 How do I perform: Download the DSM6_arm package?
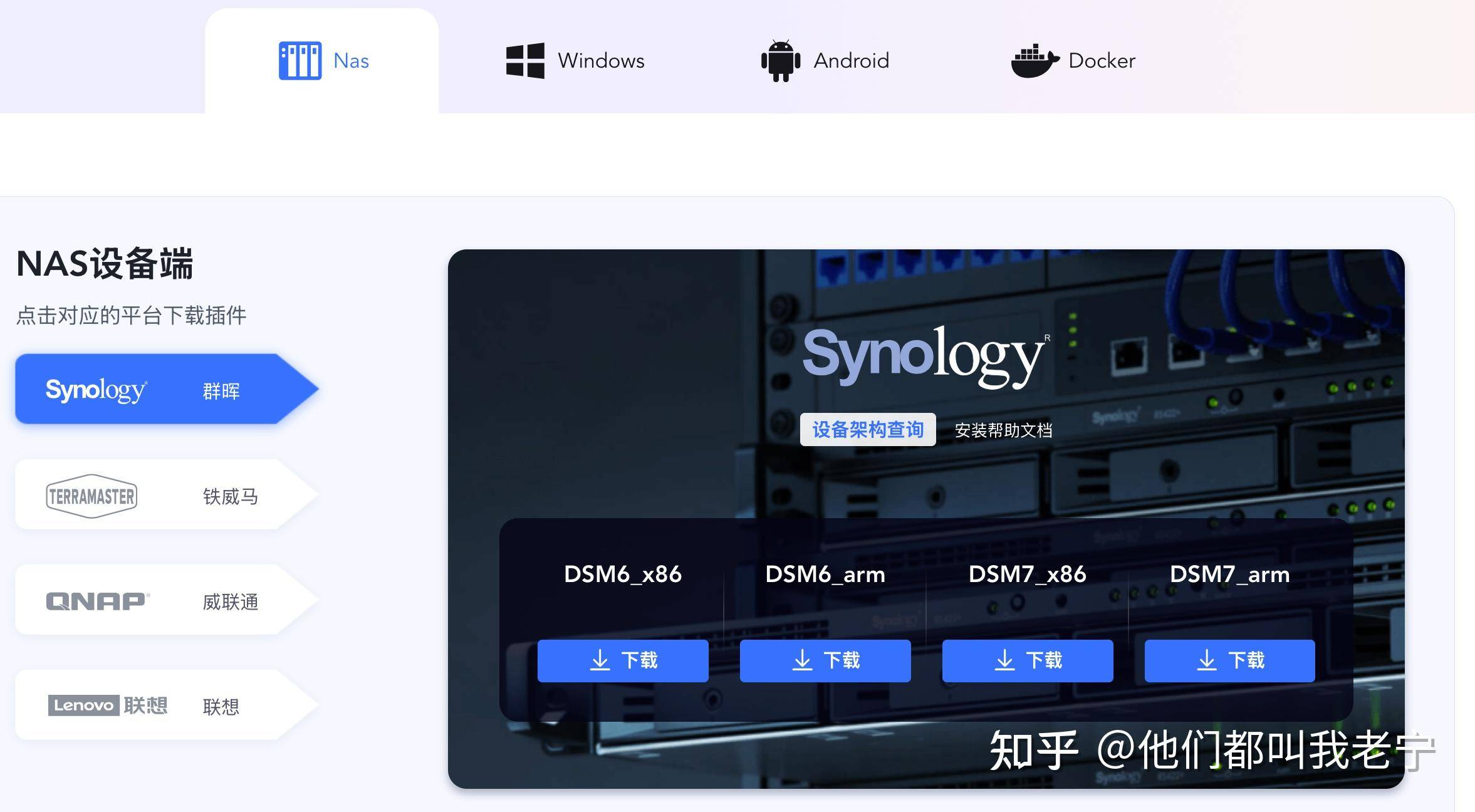[825, 660]
